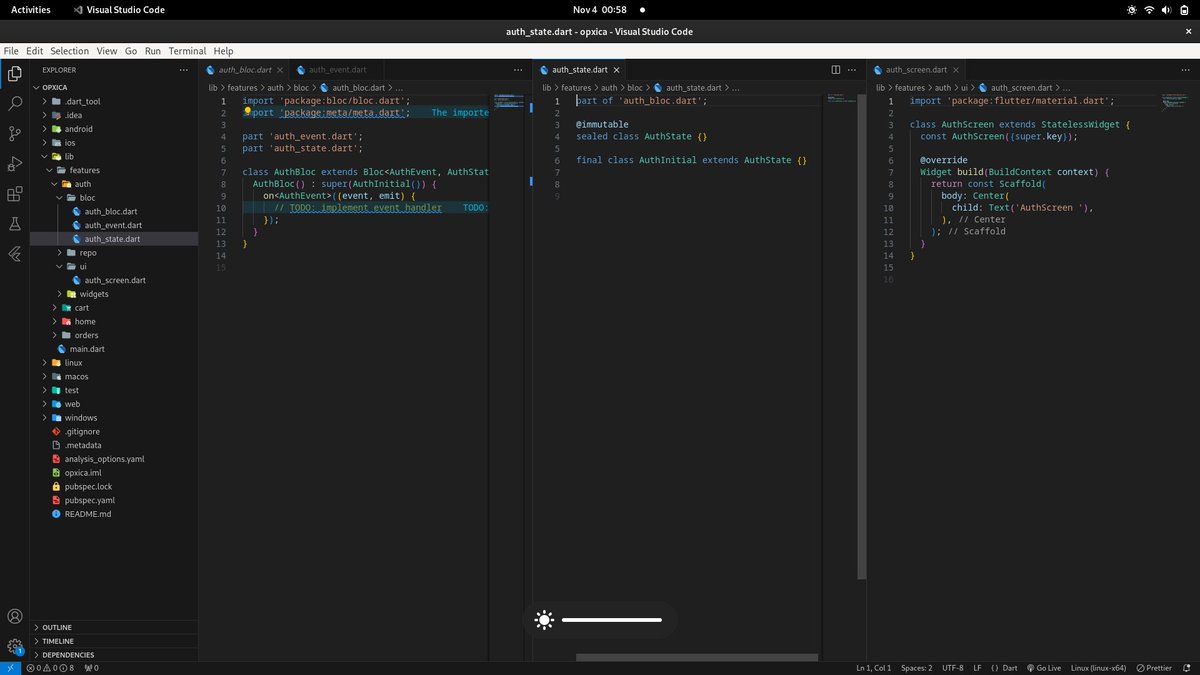Click the vertical scrollbar of auth_state.dart editor

pos(862,337)
